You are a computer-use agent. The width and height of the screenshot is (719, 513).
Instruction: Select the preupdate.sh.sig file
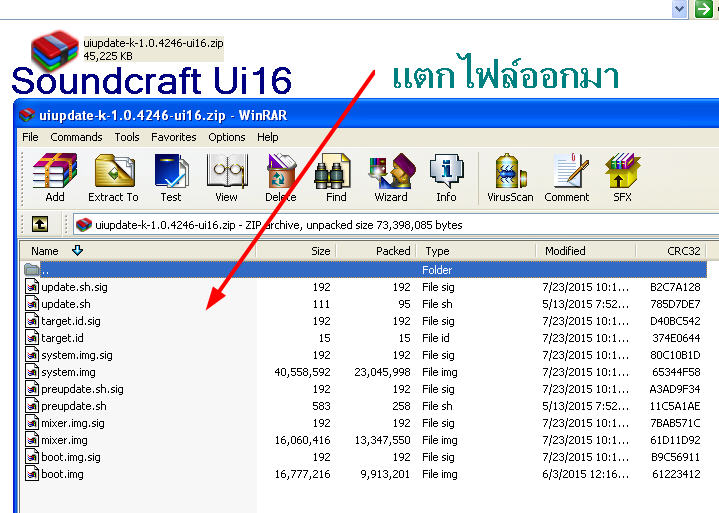click(365, 389)
